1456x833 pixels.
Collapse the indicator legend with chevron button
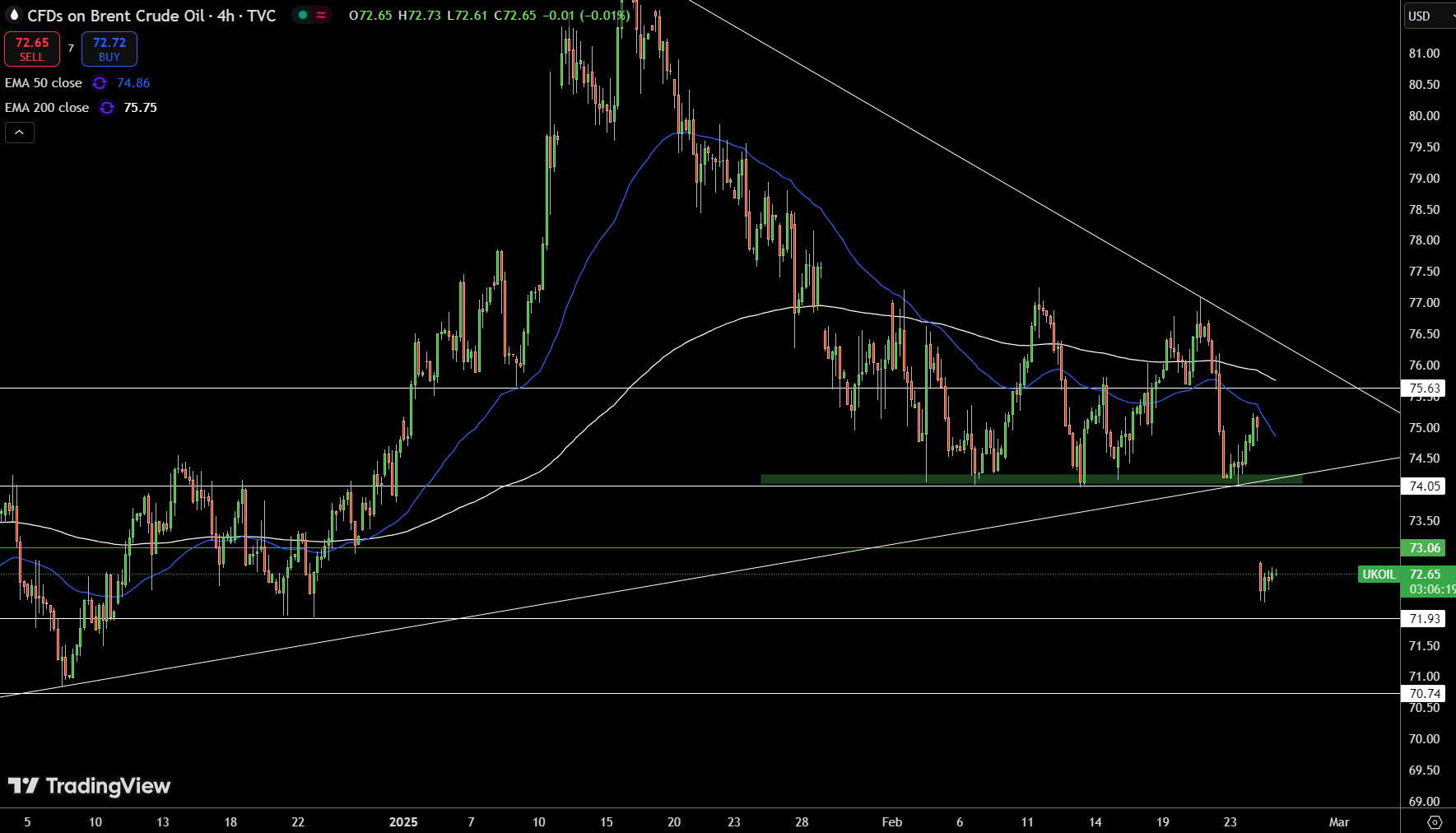pos(20,133)
